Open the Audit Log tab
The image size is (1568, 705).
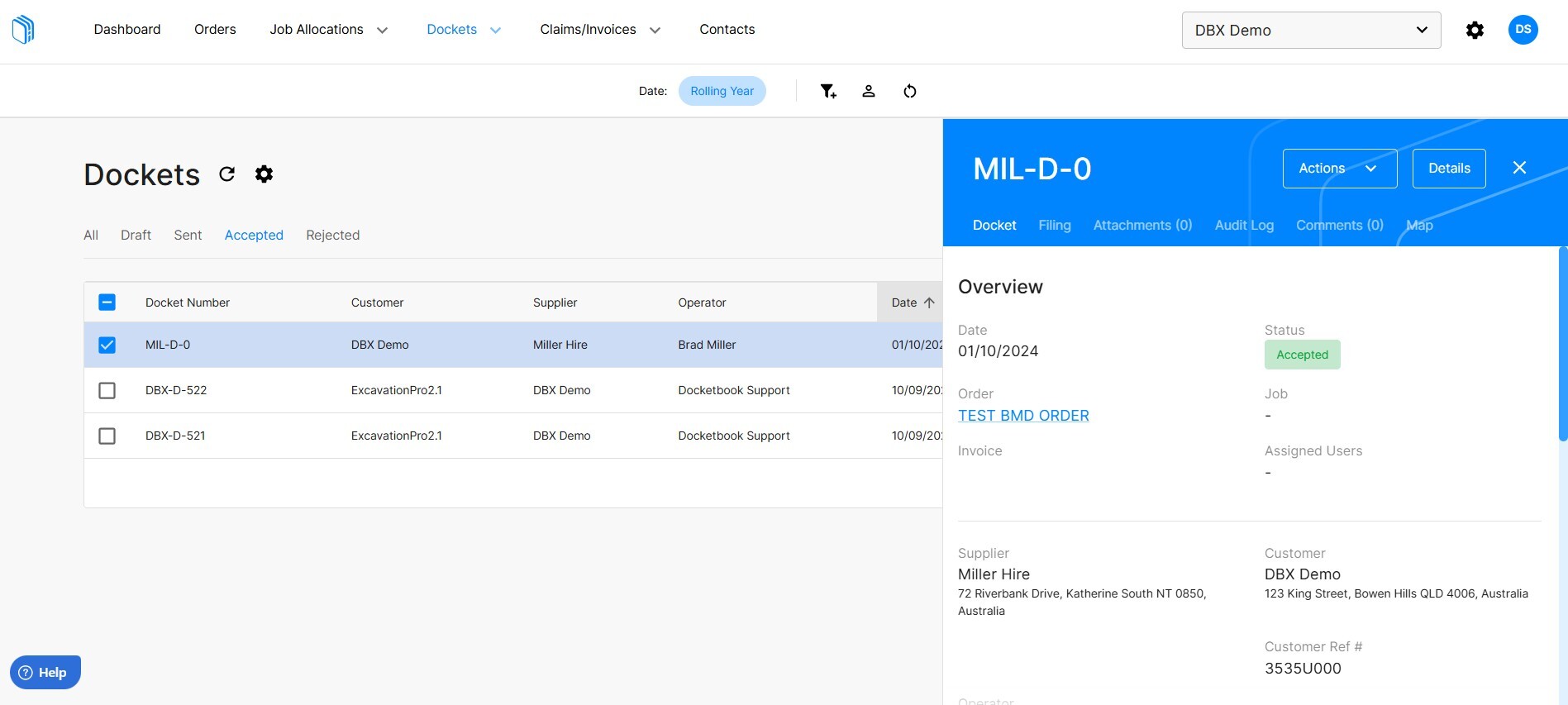point(1243,226)
